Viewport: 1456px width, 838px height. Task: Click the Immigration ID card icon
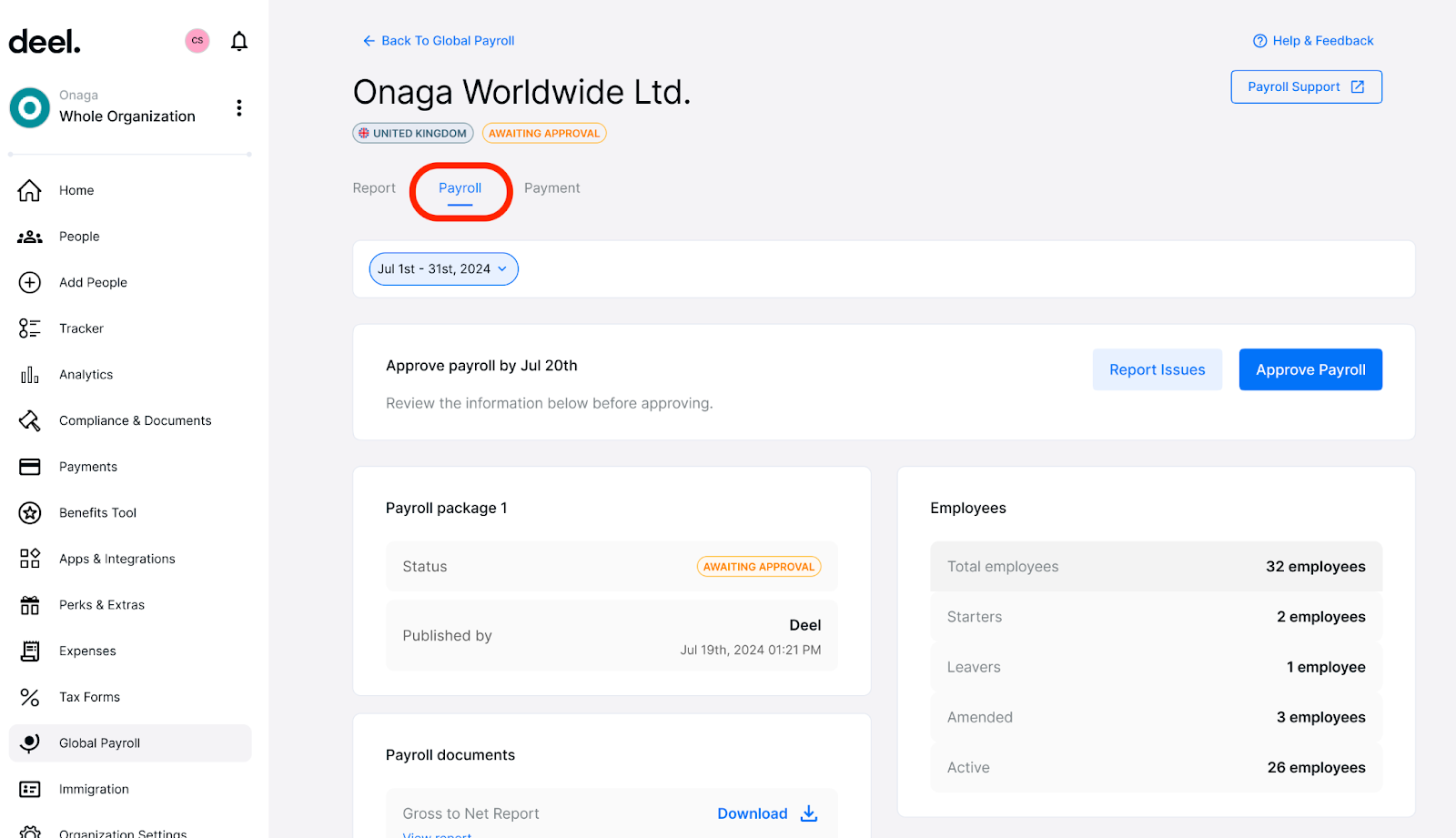click(x=30, y=789)
